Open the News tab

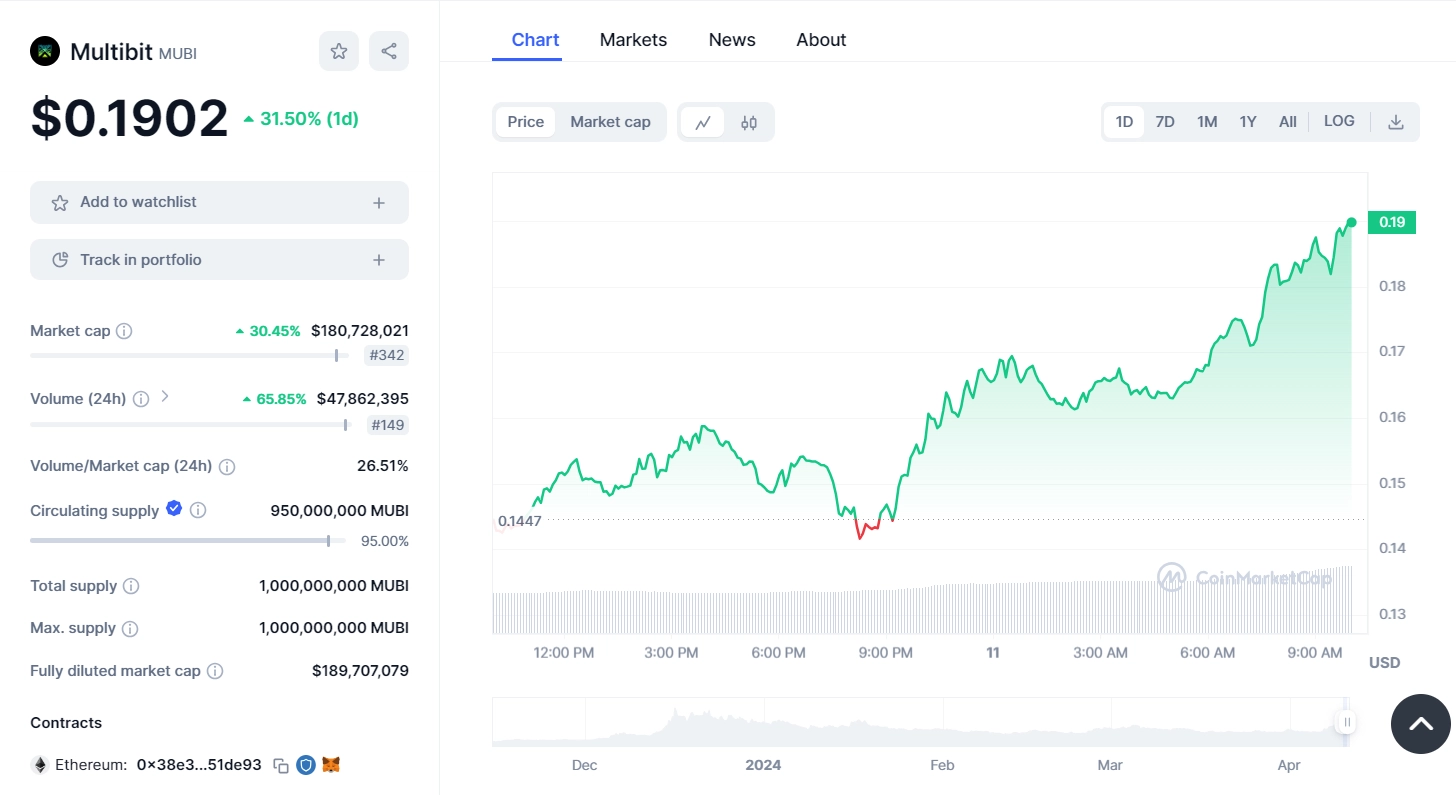tap(732, 40)
